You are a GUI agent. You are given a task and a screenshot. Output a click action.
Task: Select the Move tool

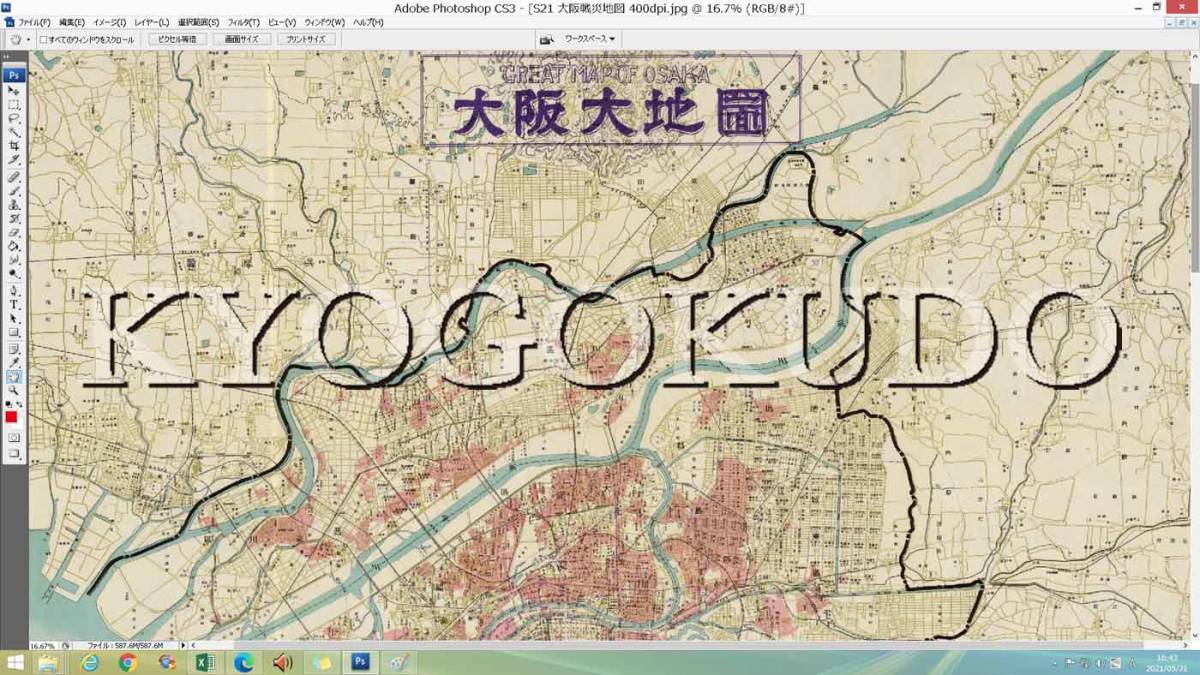14,91
